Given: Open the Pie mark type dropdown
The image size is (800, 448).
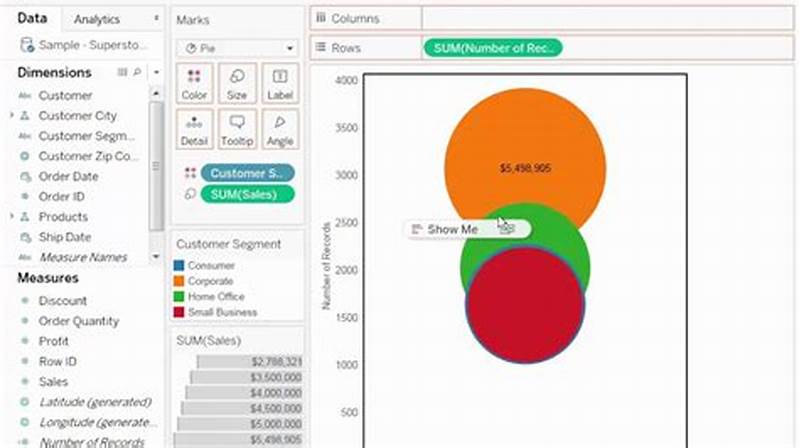Looking at the screenshot, I should pos(290,48).
